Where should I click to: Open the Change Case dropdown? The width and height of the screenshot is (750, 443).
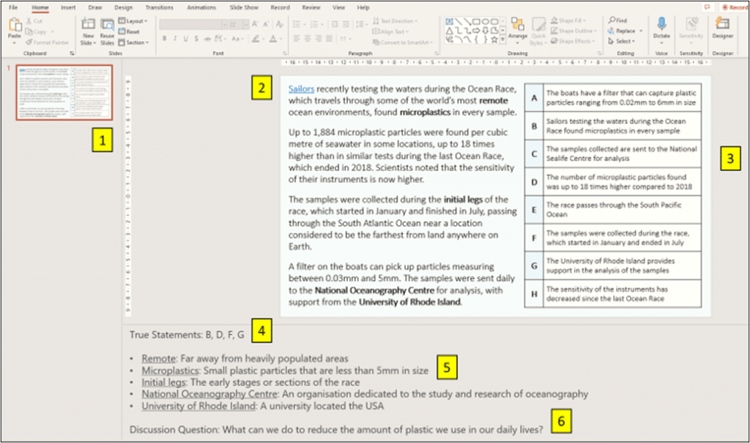pyautogui.click(x=237, y=39)
